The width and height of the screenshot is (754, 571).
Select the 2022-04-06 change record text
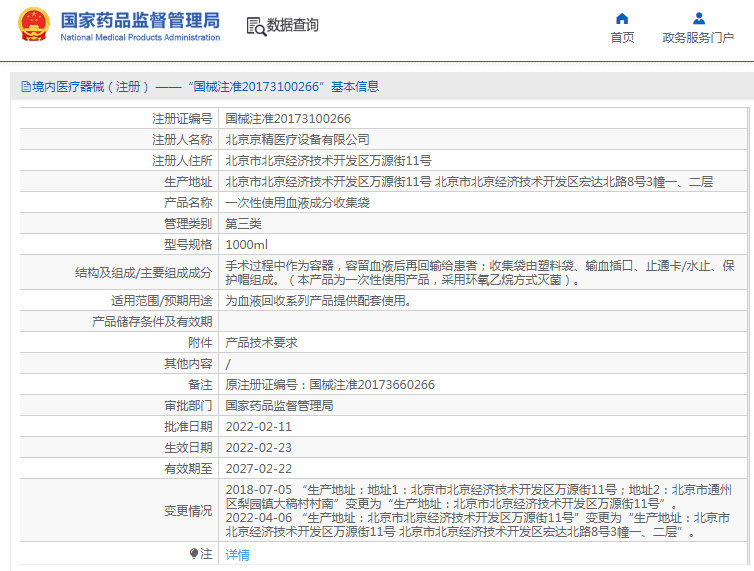click(478, 525)
